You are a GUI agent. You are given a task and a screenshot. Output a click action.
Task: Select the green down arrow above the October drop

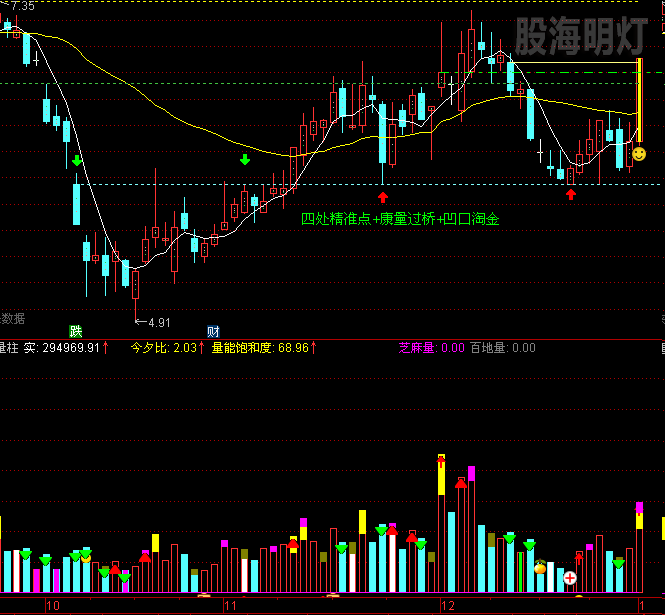[x=77, y=160]
